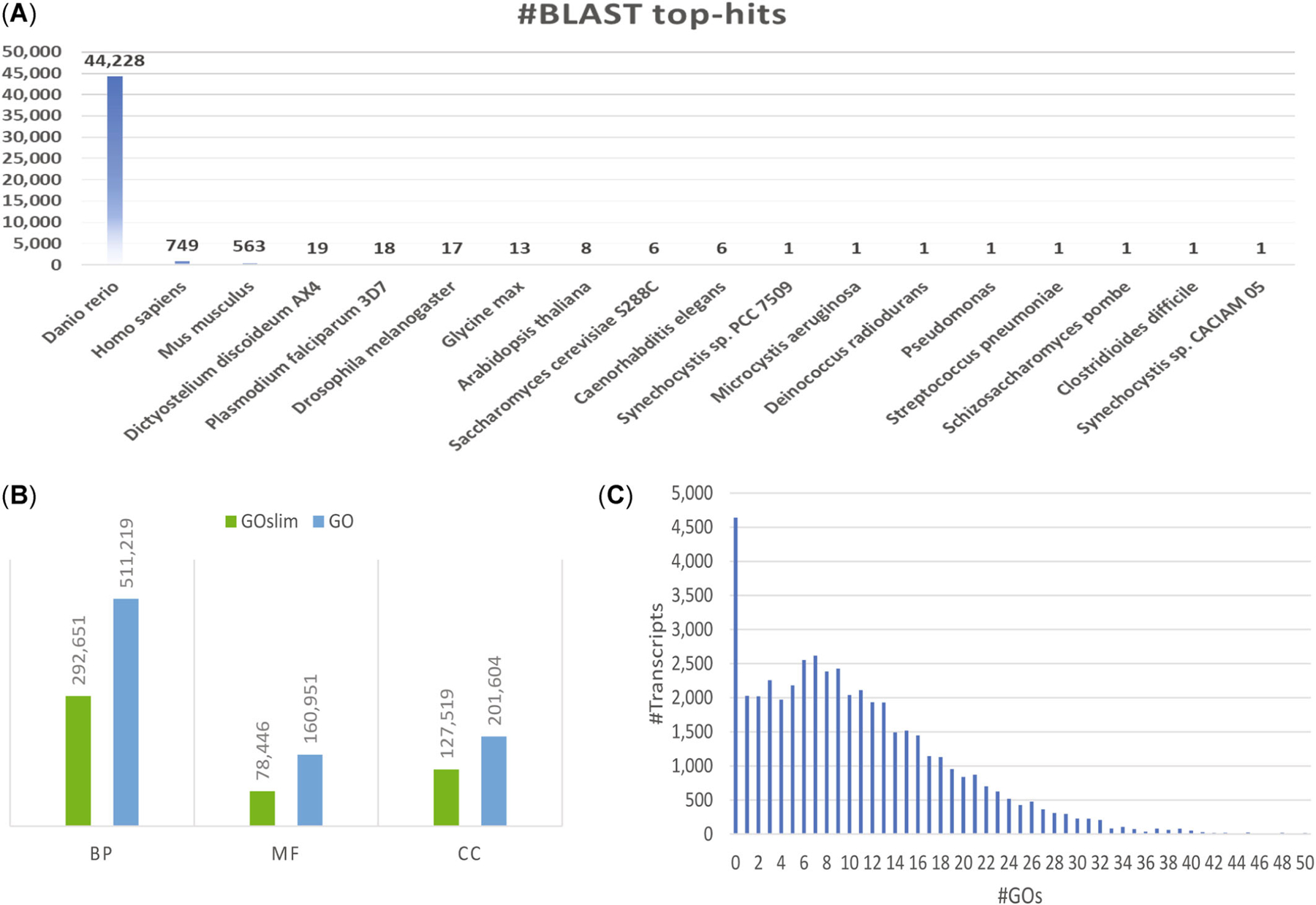The width and height of the screenshot is (1316, 905).
Task: Select the Mus musculus axis label
Action: click(x=206, y=320)
